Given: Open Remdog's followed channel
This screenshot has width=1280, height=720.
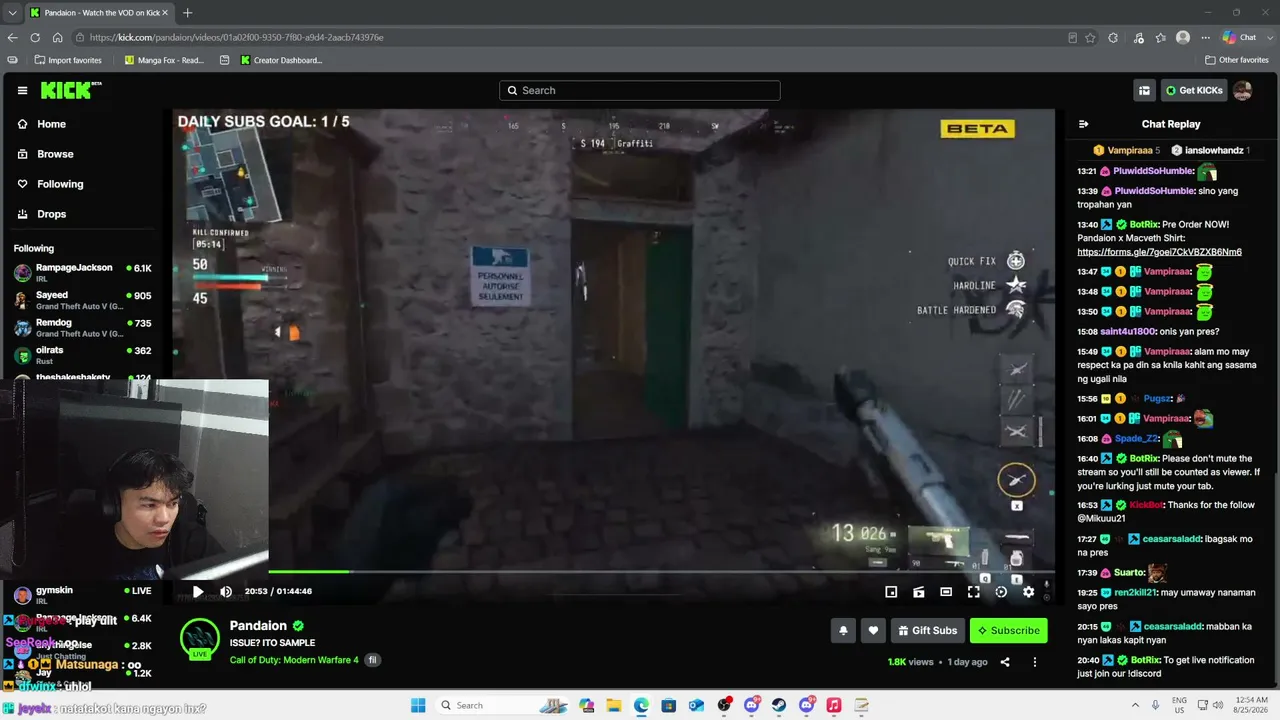Looking at the screenshot, I should click(x=82, y=328).
